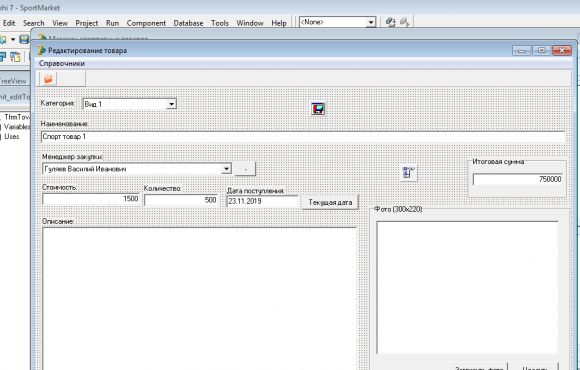This screenshot has height=370, width=580.
Task: Click the small dot button beside manager combo
Action: [x=245, y=169]
